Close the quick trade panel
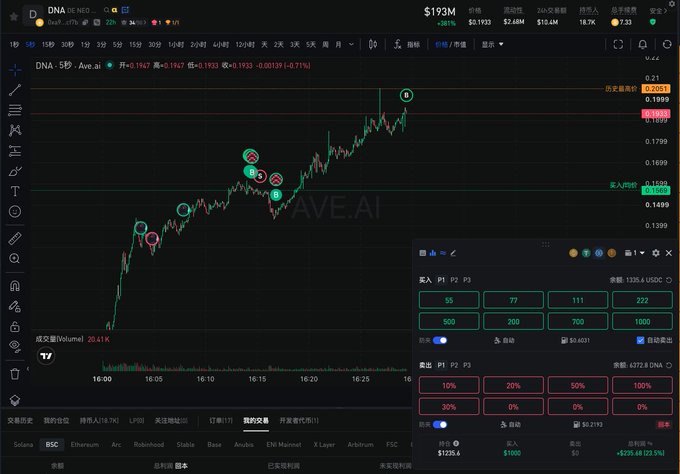Viewport: 680px width, 474px height. click(x=669, y=253)
